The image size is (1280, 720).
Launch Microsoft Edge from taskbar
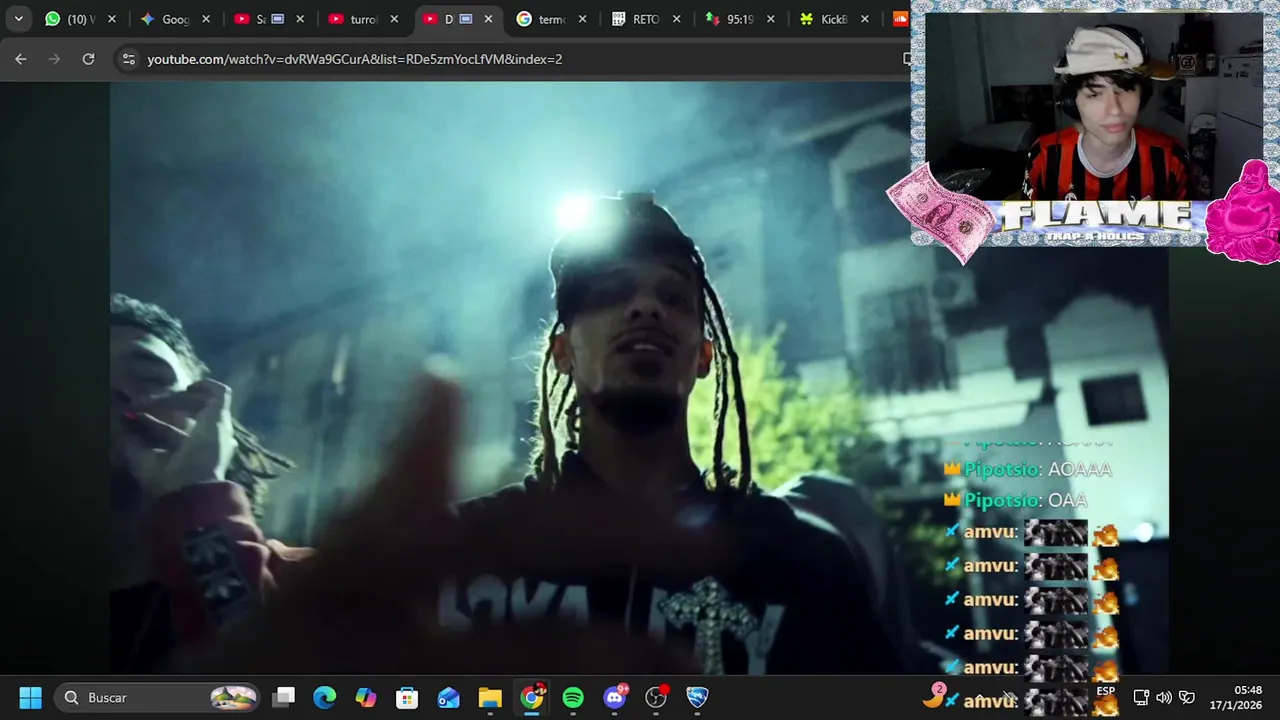324,697
